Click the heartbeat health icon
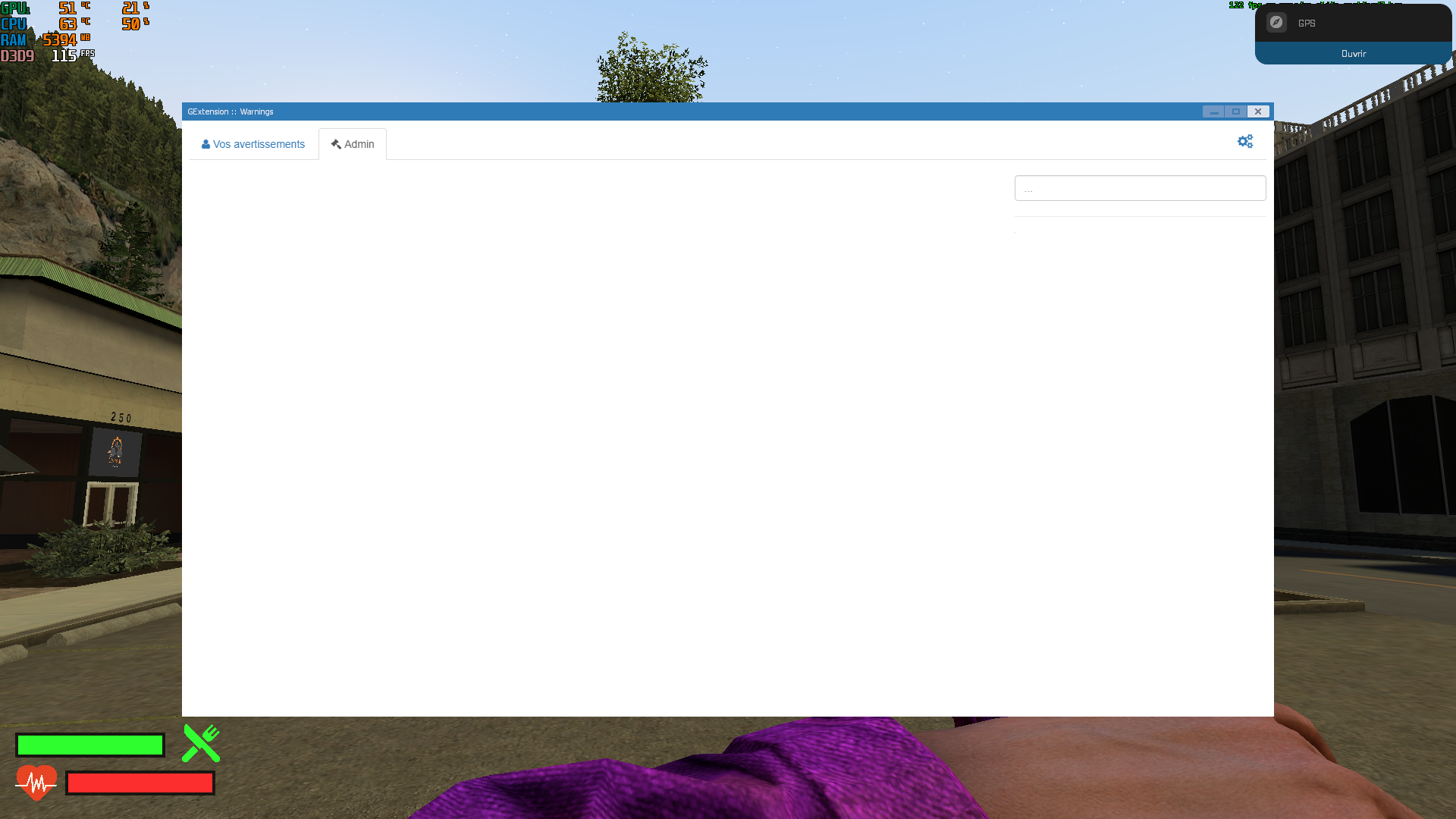Screen dimensions: 1456x819 (x=36, y=783)
